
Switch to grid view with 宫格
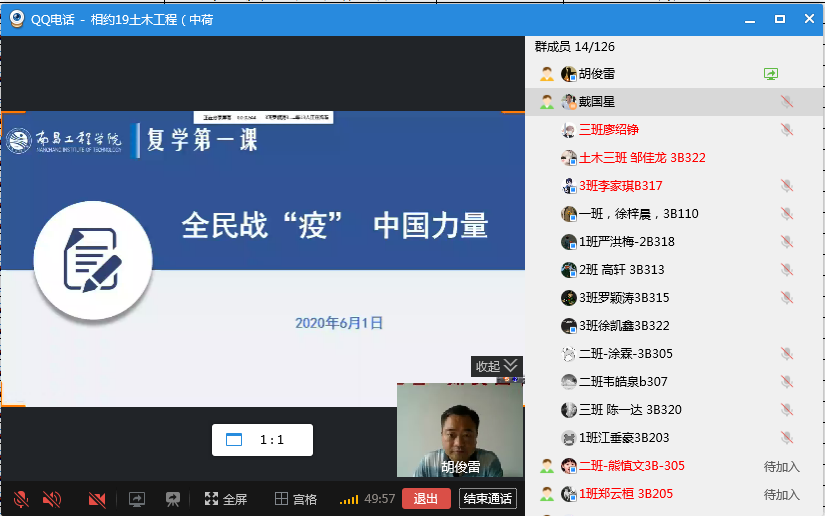[x=296, y=499]
